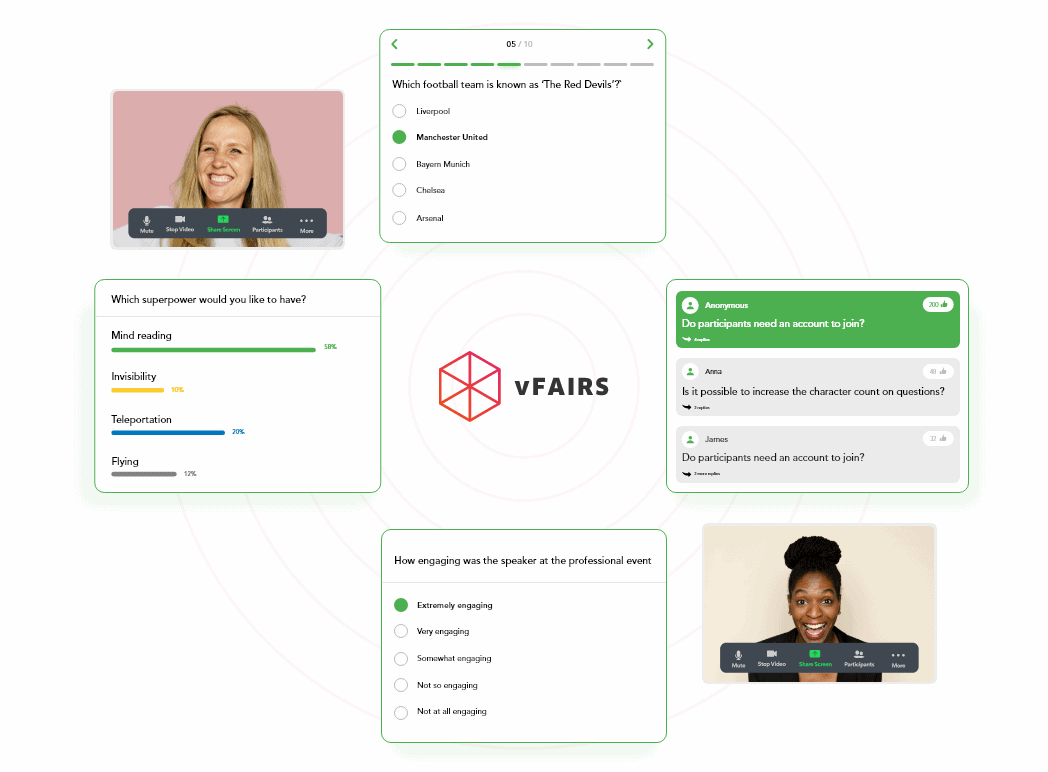Like James's question with 32 votes
Viewport: 1048px width, 772px height.
pyautogui.click(x=938, y=438)
